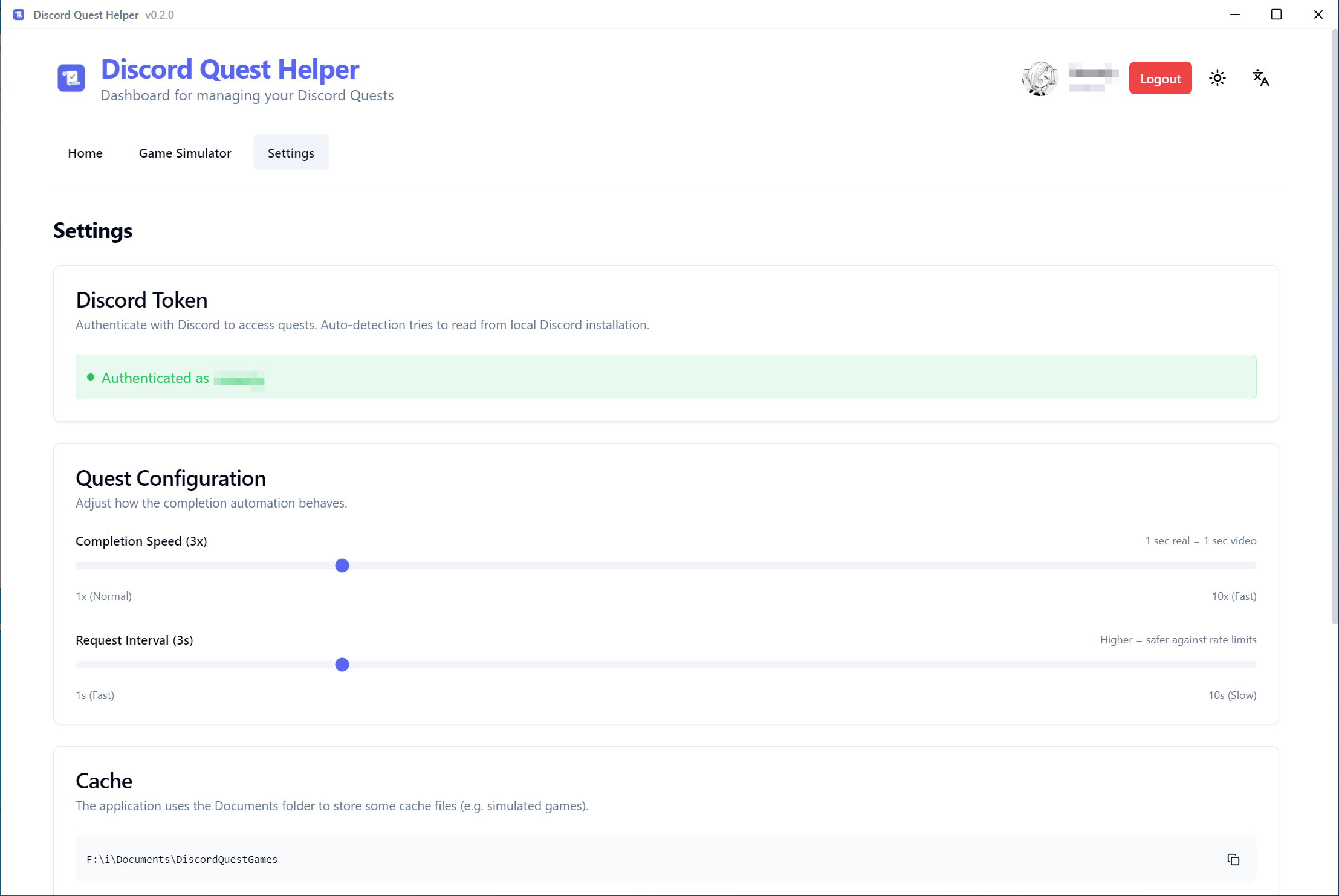
Task: Minimize the Discord Quest Helper window
Action: coord(1235,15)
